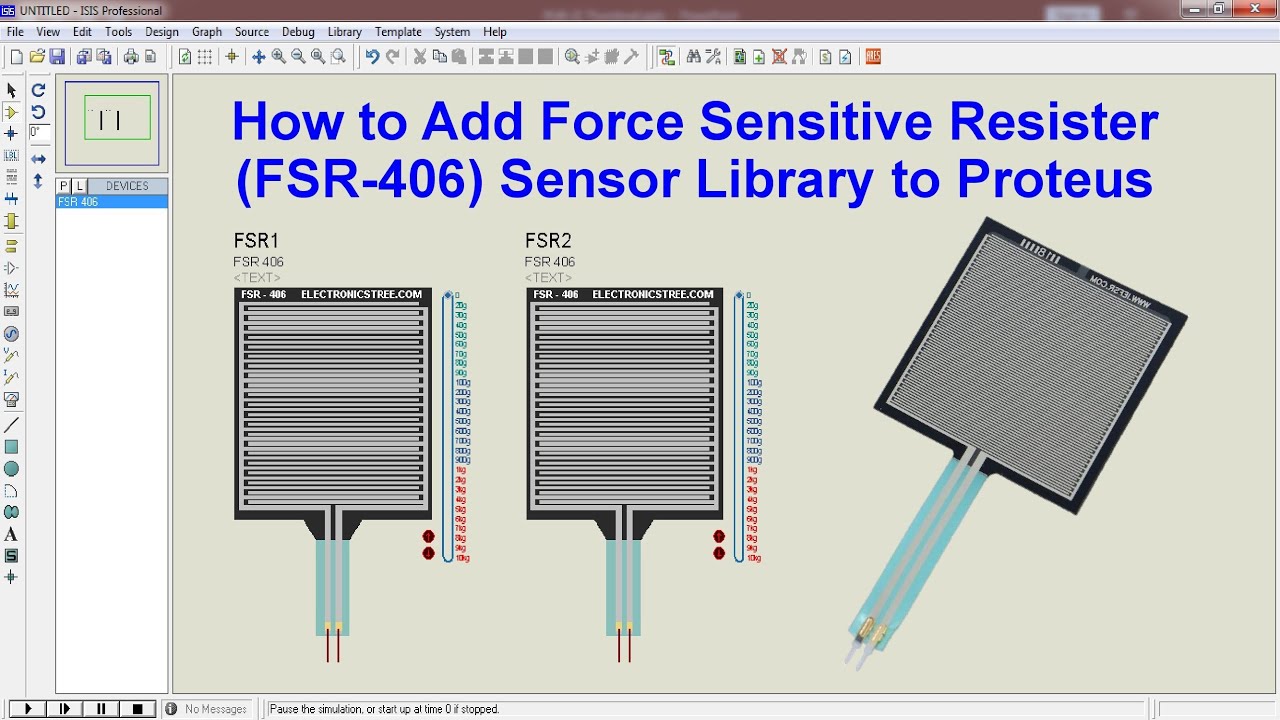Image resolution: width=1280 pixels, height=720 pixels.
Task: Pick parts from libraries icon
Action: pos(572,57)
